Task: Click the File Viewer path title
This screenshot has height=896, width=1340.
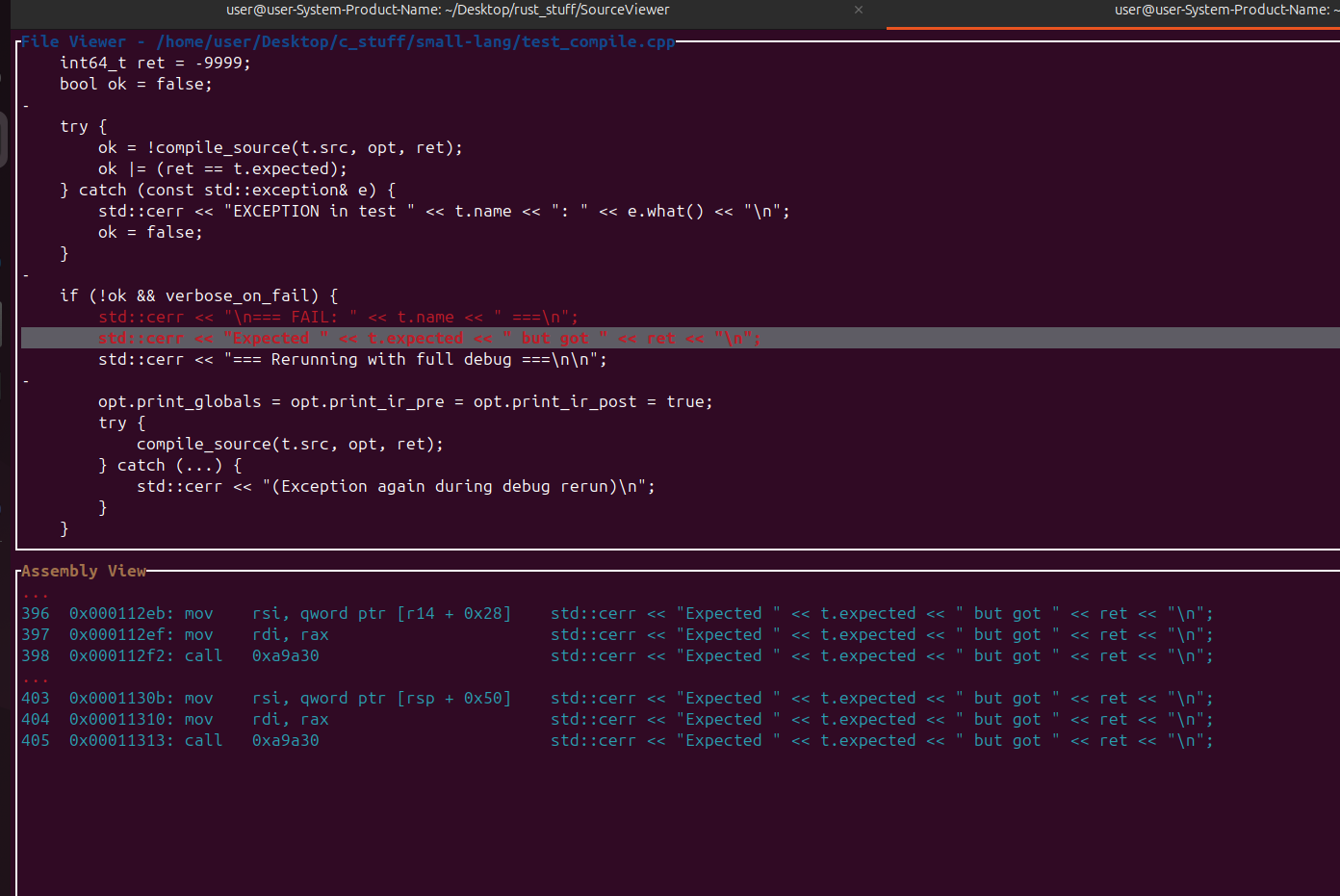Action: point(348,42)
